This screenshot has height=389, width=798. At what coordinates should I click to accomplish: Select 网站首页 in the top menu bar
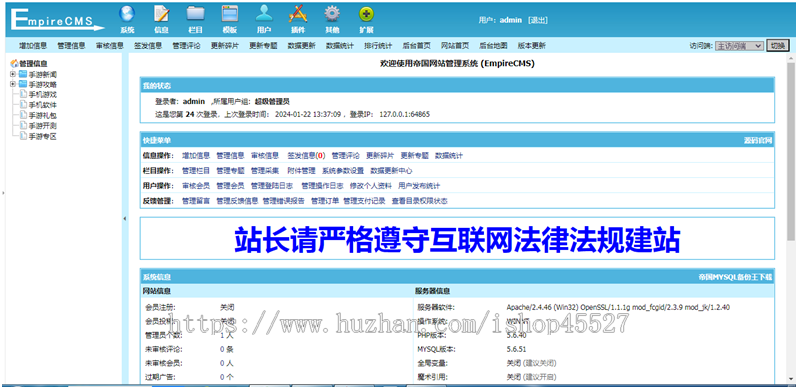[455, 46]
